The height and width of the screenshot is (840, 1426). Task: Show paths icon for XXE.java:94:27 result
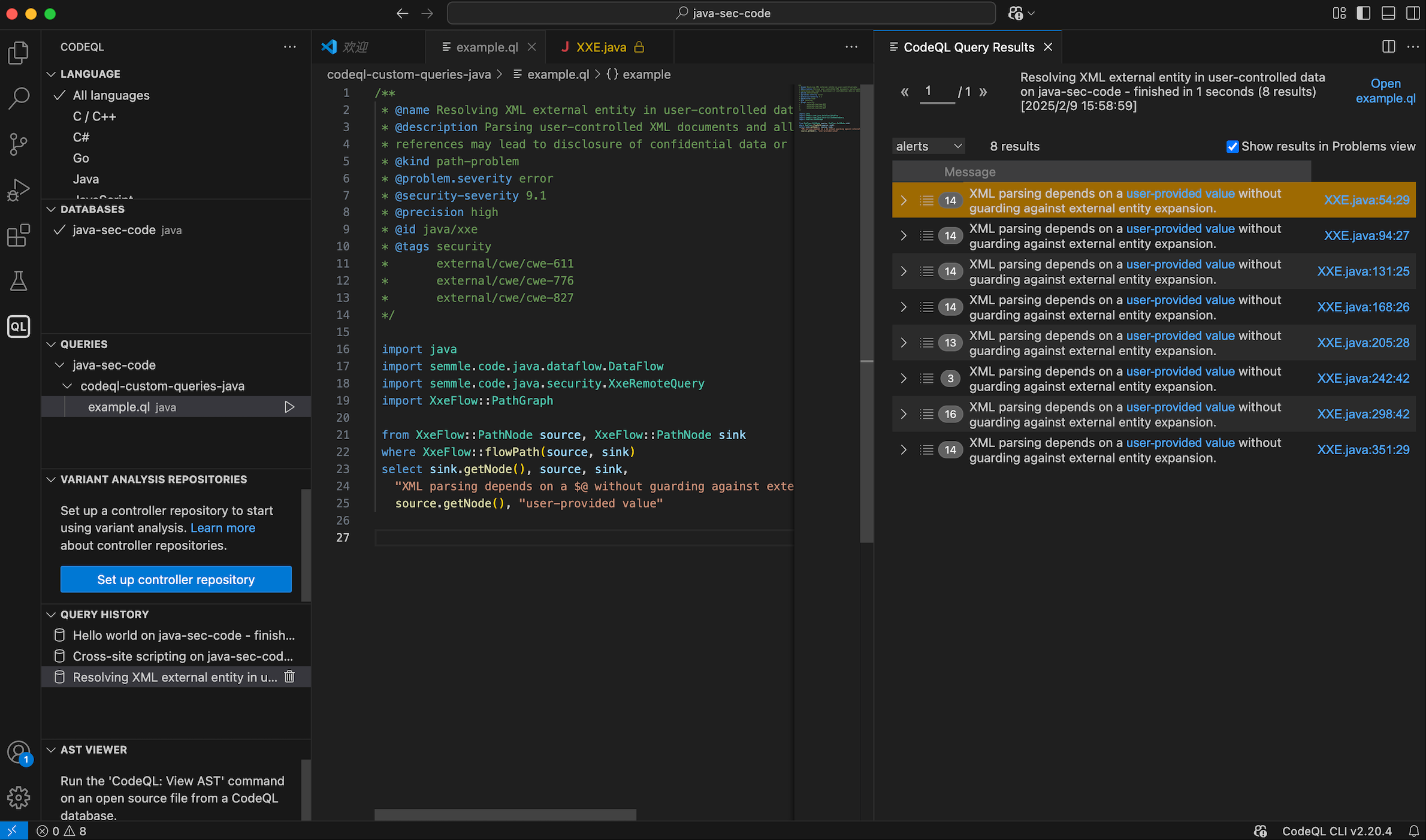(x=927, y=236)
